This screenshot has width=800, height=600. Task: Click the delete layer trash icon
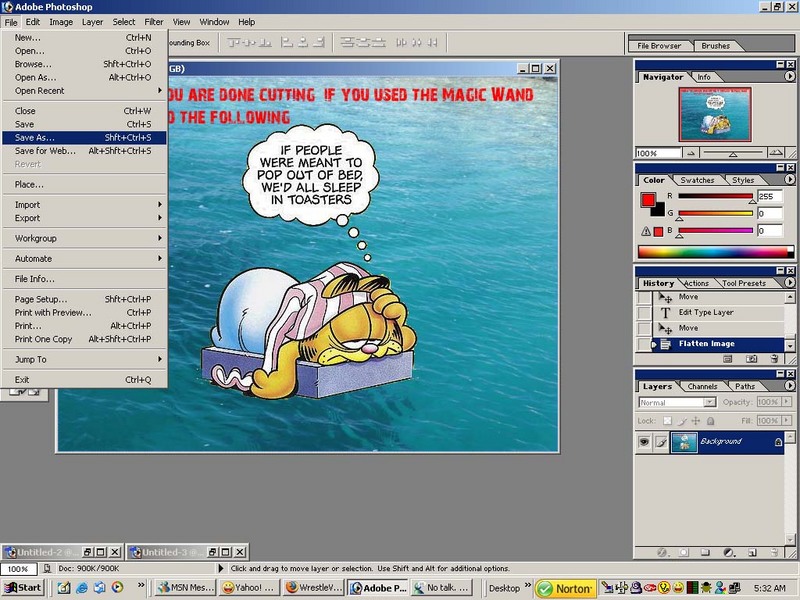point(774,552)
